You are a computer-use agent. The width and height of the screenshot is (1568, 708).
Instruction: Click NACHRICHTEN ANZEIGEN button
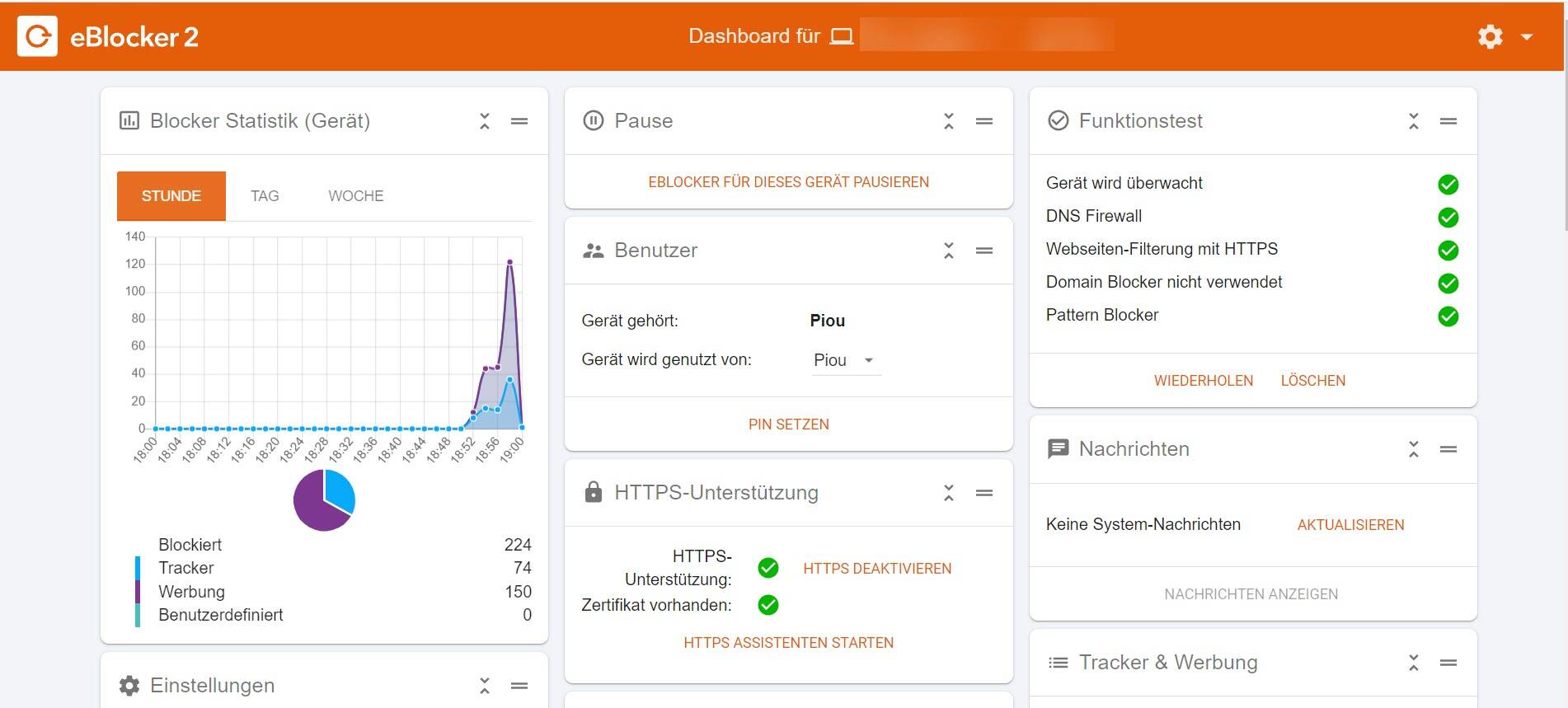click(x=1251, y=594)
